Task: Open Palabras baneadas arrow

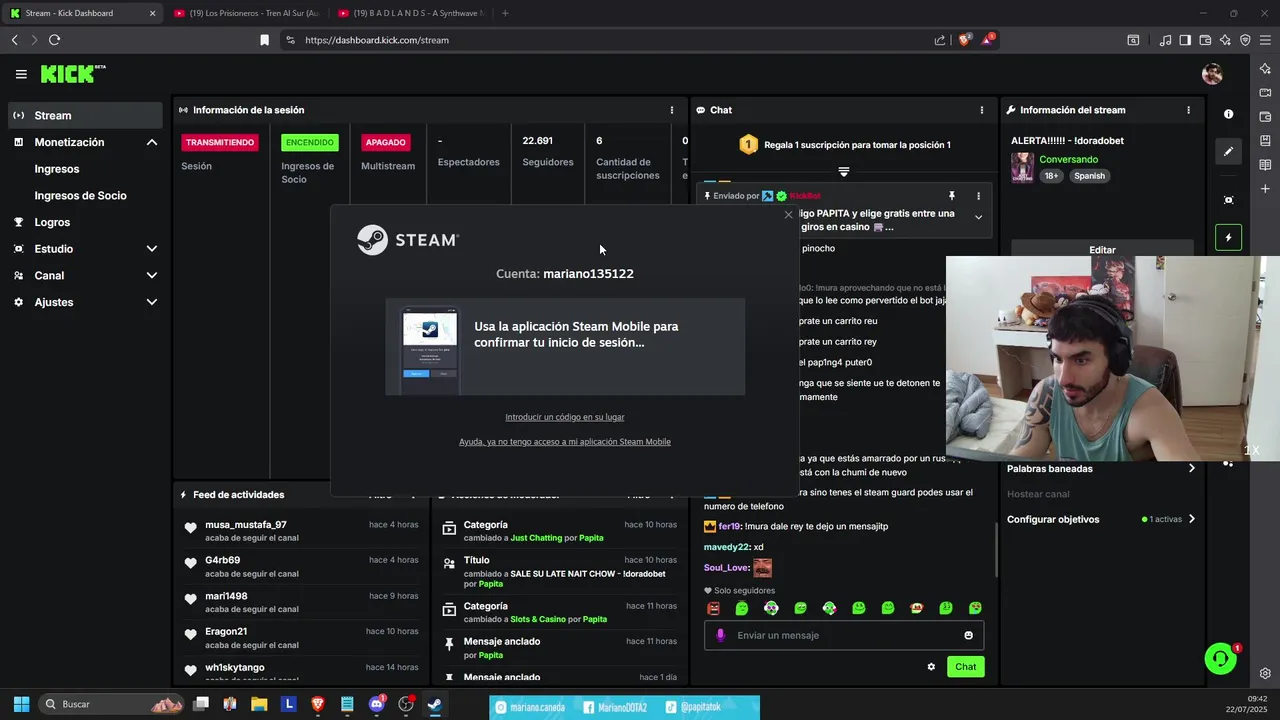Action: pyautogui.click(x=1191, y=469)
